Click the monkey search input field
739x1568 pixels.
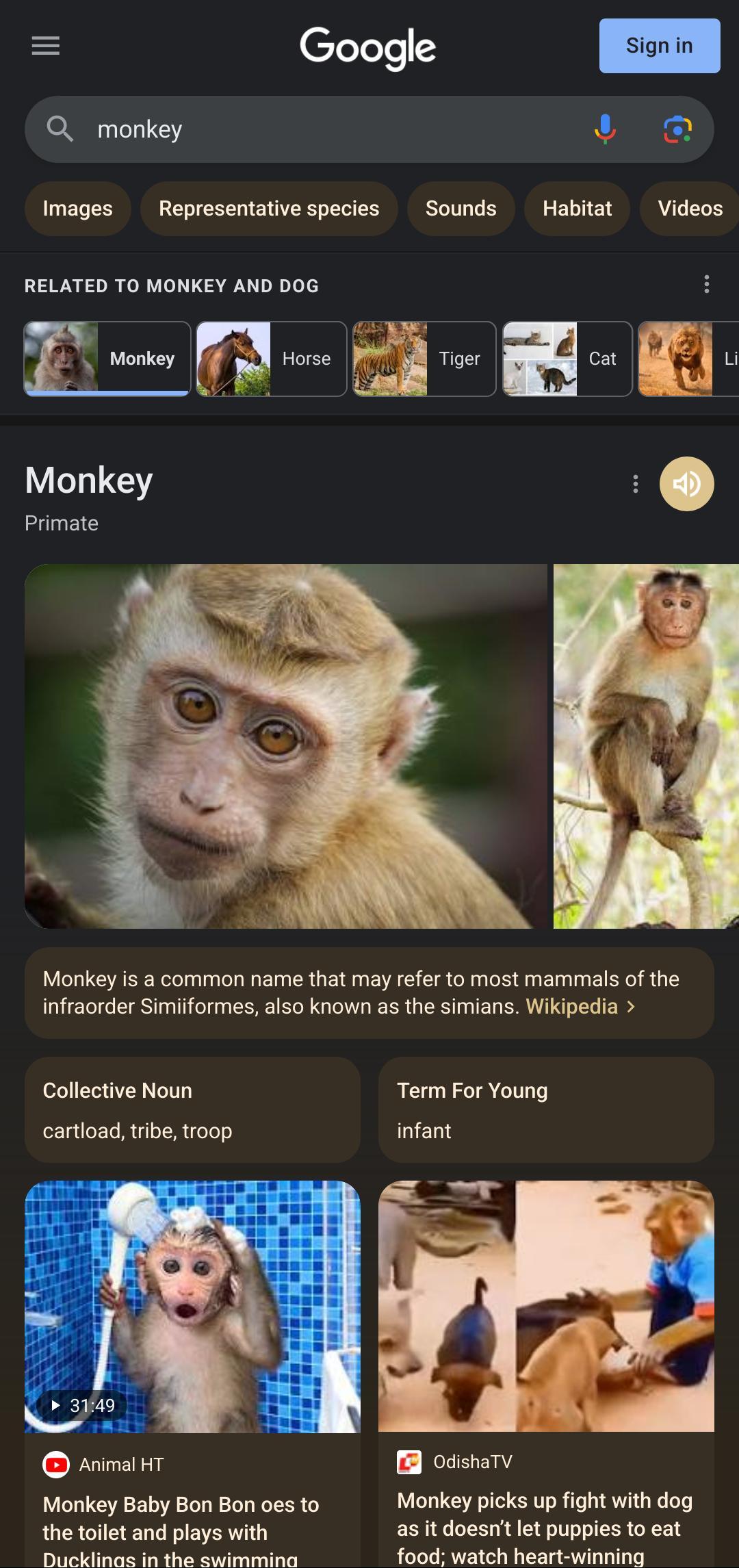click(328, 129)
